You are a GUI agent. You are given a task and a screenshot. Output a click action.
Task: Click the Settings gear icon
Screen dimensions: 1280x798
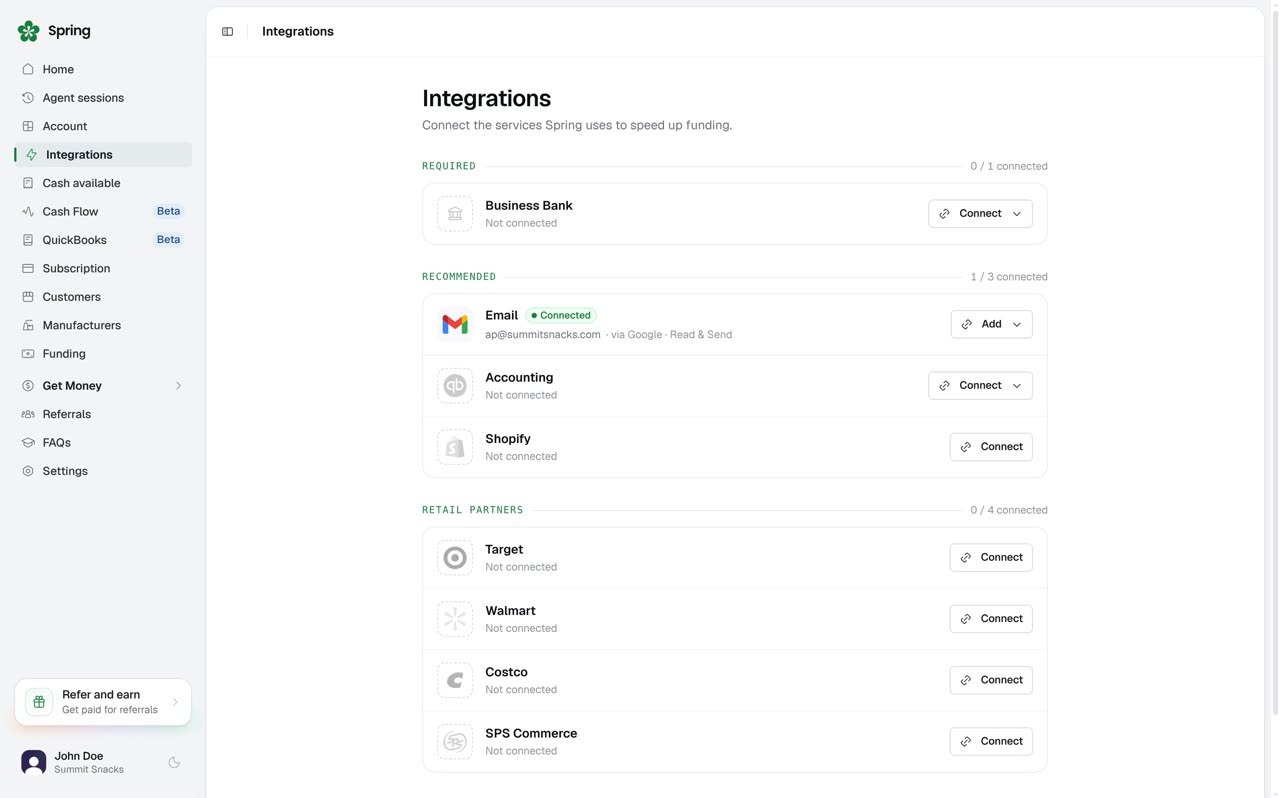click(x=28, y=471)
